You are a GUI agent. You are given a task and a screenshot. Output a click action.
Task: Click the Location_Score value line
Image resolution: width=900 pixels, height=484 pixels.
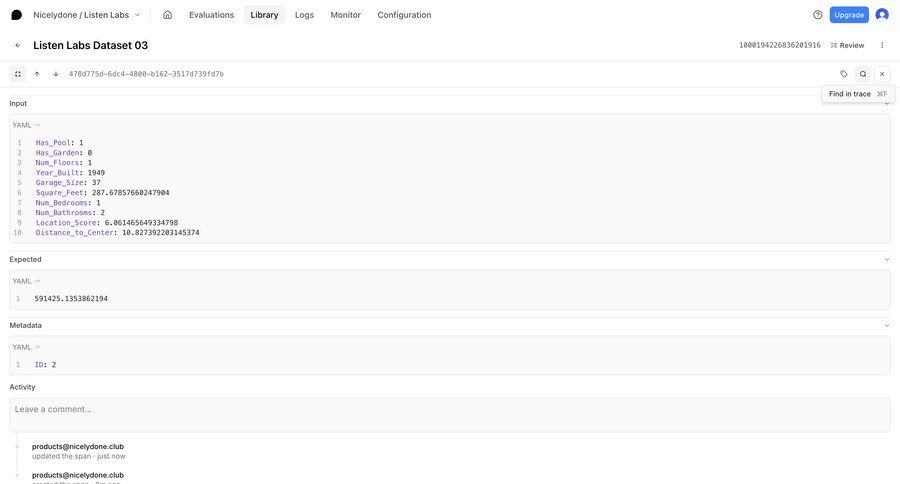[107, 223]
